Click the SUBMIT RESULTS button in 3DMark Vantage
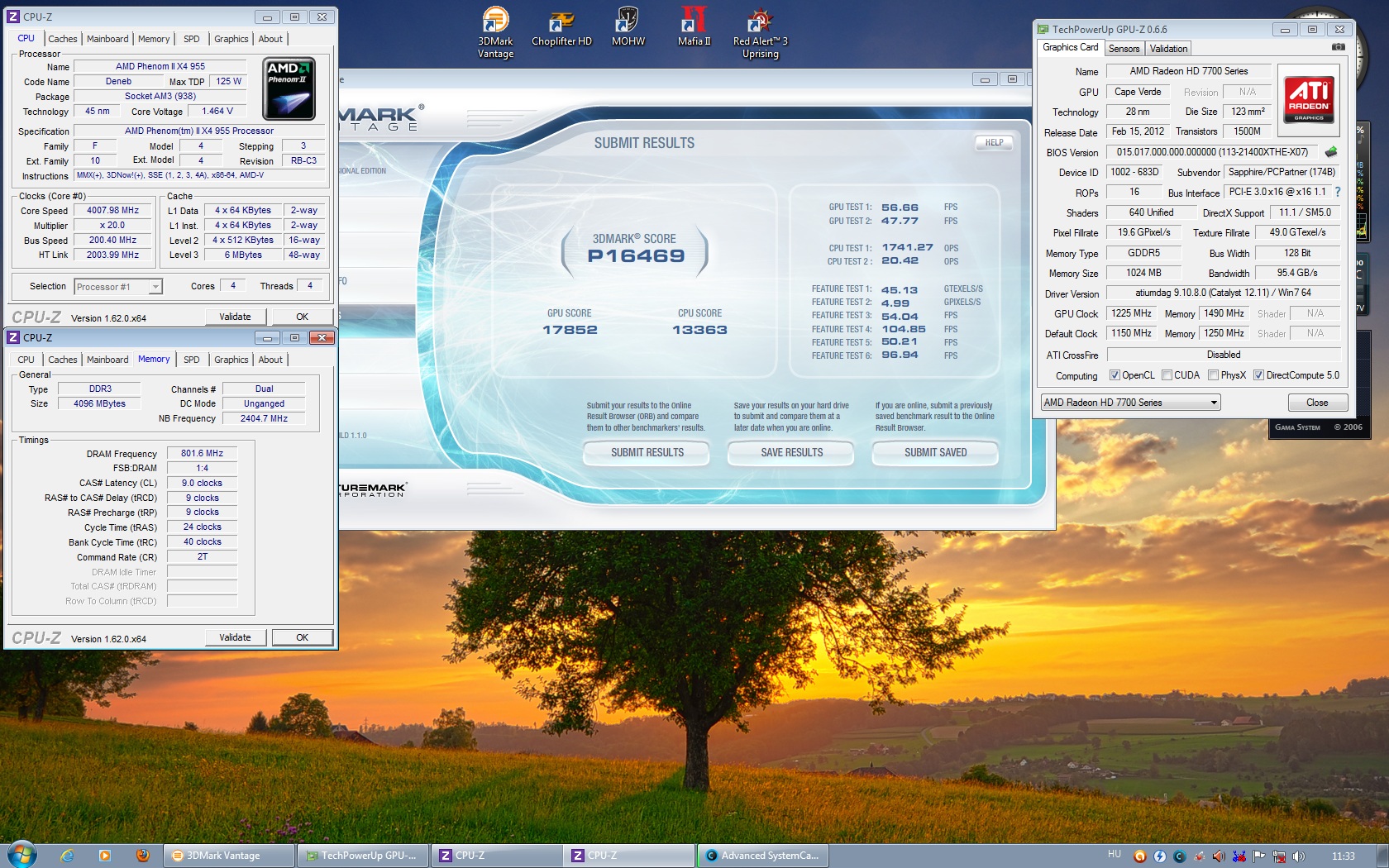The image size is (1389, 868). pos(647,453)
